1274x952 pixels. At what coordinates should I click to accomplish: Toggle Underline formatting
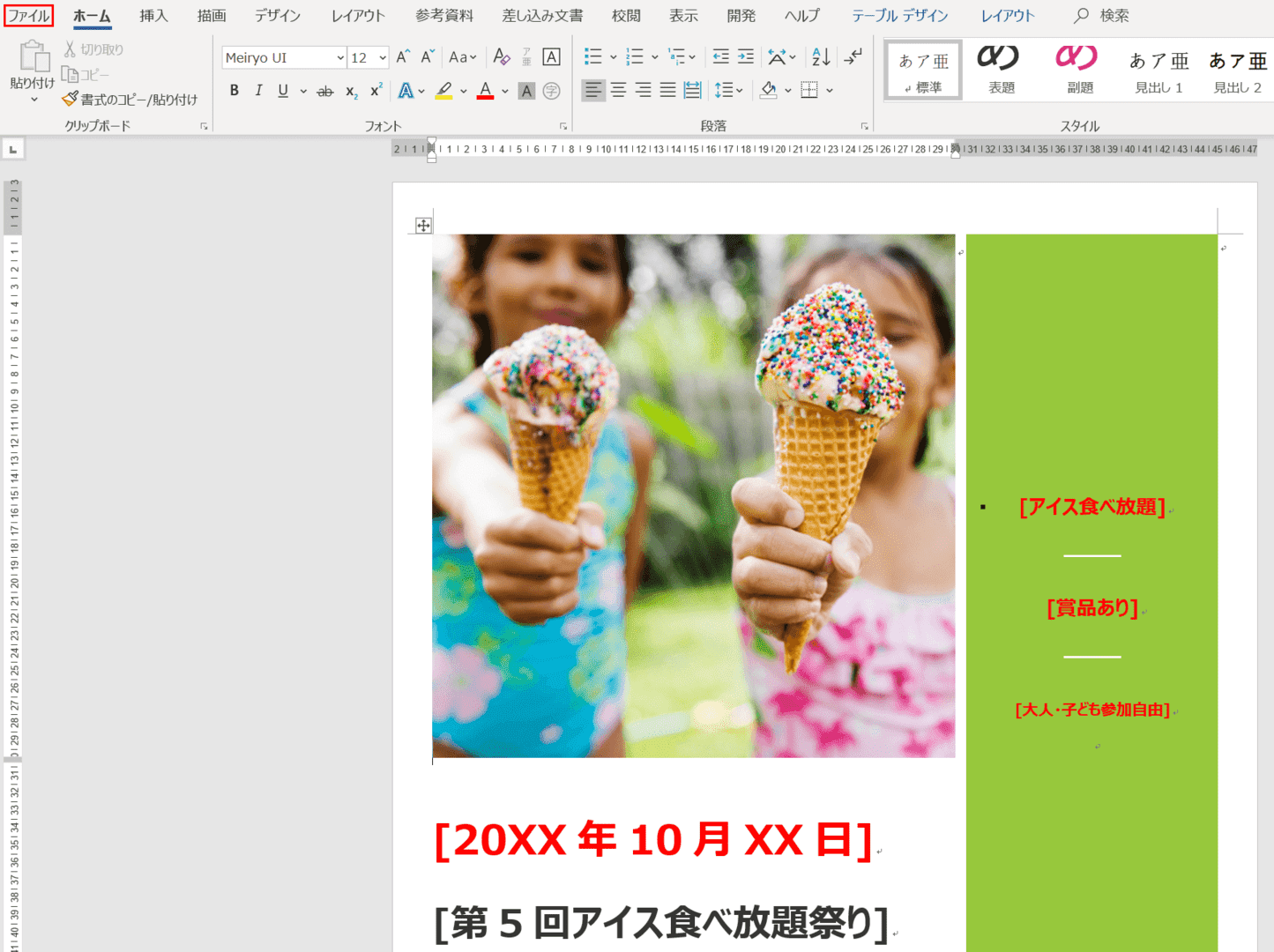coord(283,90)
